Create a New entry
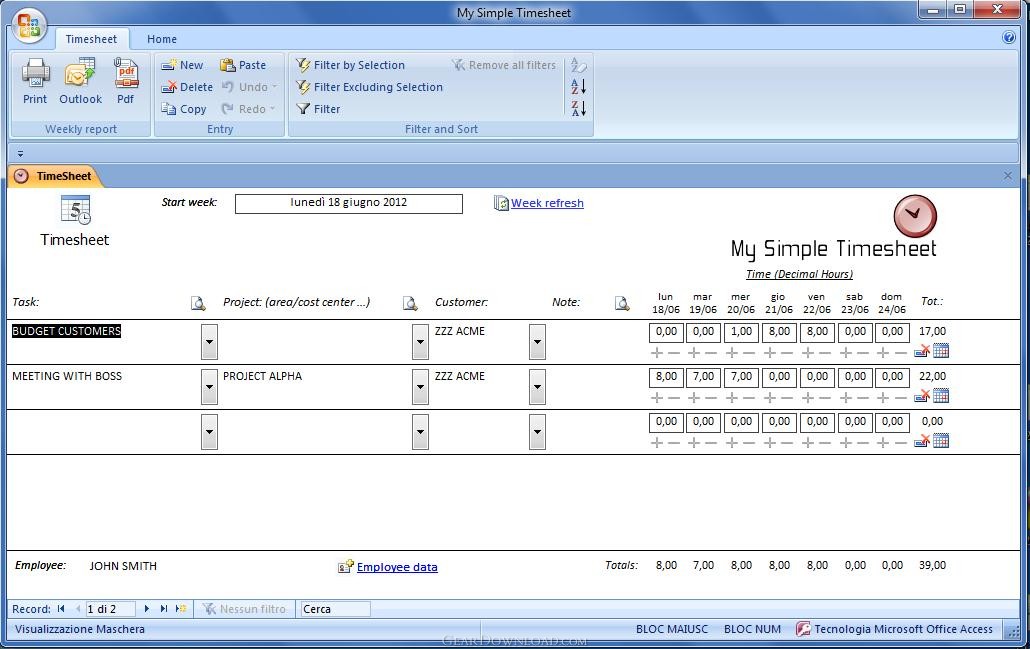This screenshot has width=1030, height=649. coord(183,65)
